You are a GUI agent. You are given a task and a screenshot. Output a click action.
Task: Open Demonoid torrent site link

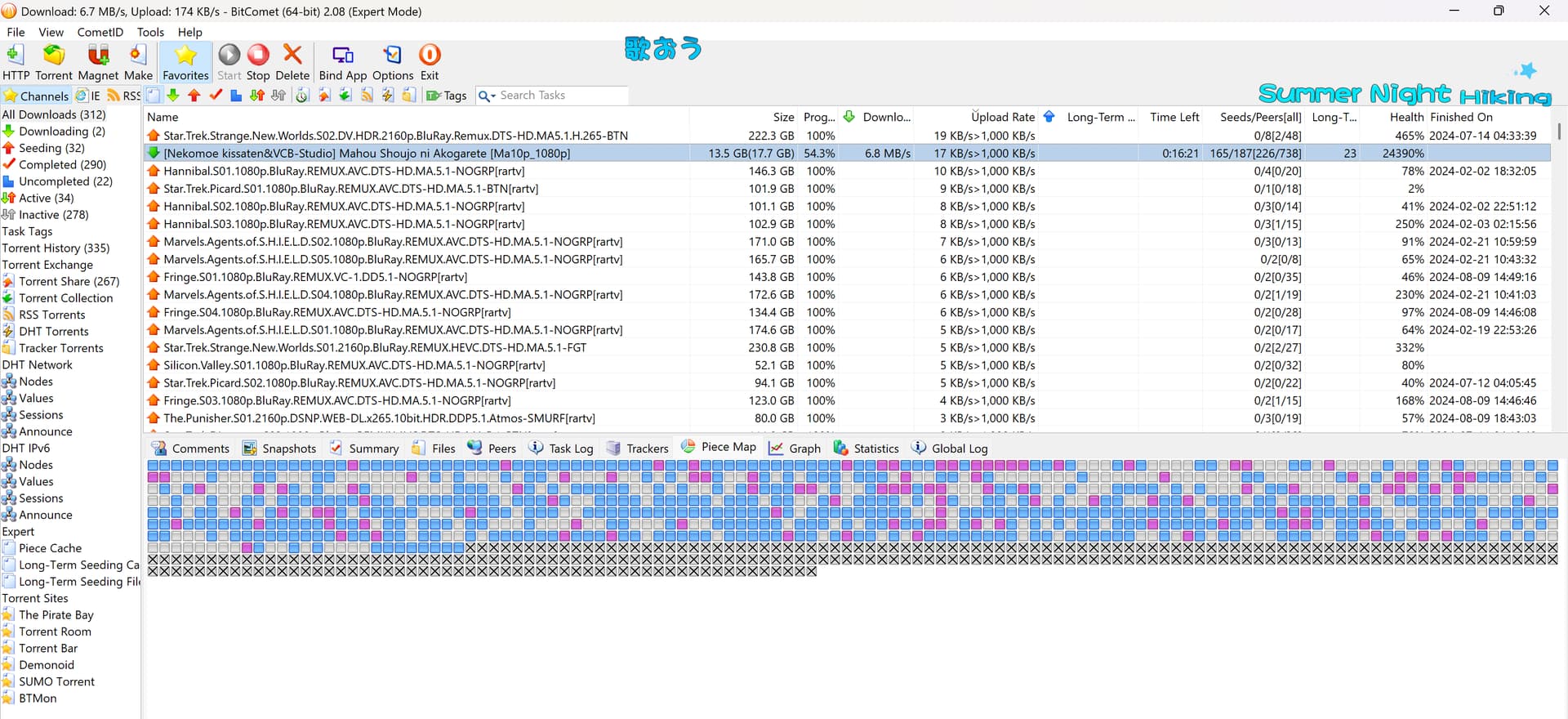pyautogui.click(x=46, y=665)
